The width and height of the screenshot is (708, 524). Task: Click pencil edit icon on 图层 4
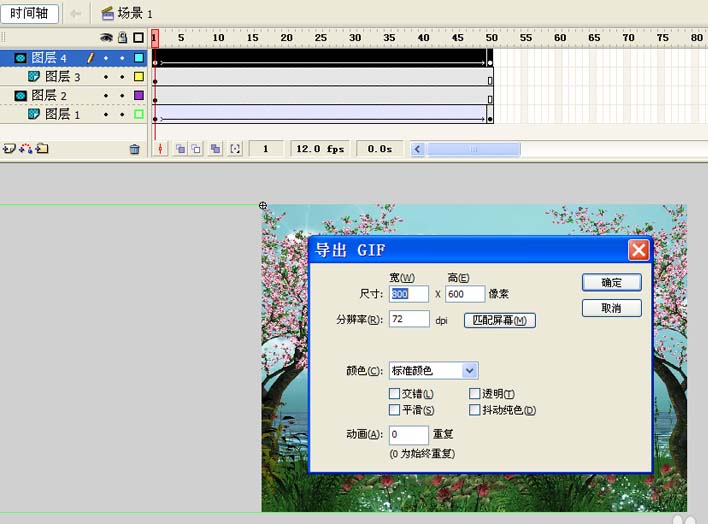[90, 57]
